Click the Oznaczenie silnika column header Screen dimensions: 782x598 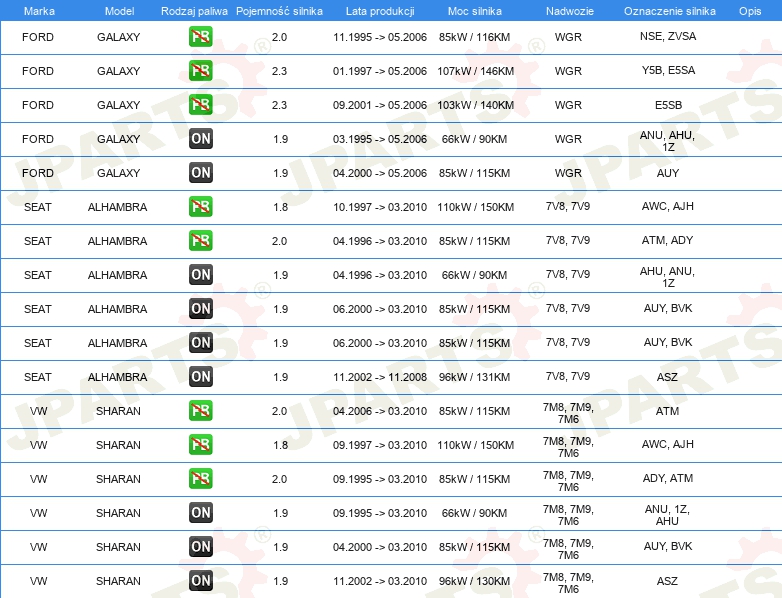[x=669, y=11]
